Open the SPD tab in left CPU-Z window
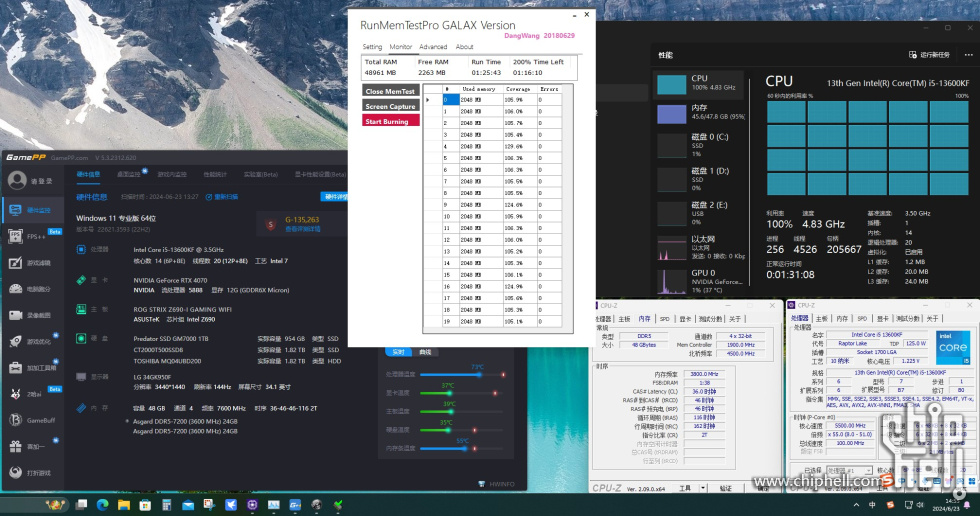Screen dimensions: 980x516 [664, 319]
